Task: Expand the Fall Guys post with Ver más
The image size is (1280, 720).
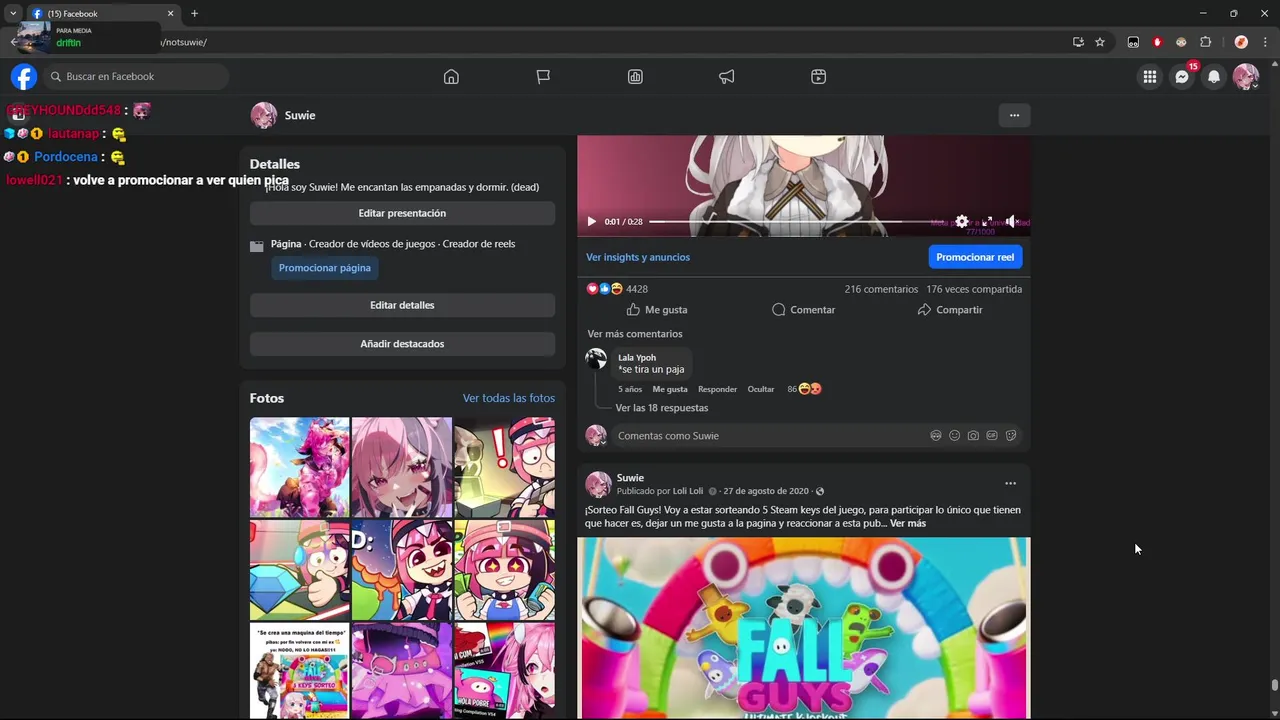Action: click(x=908, y=524)
